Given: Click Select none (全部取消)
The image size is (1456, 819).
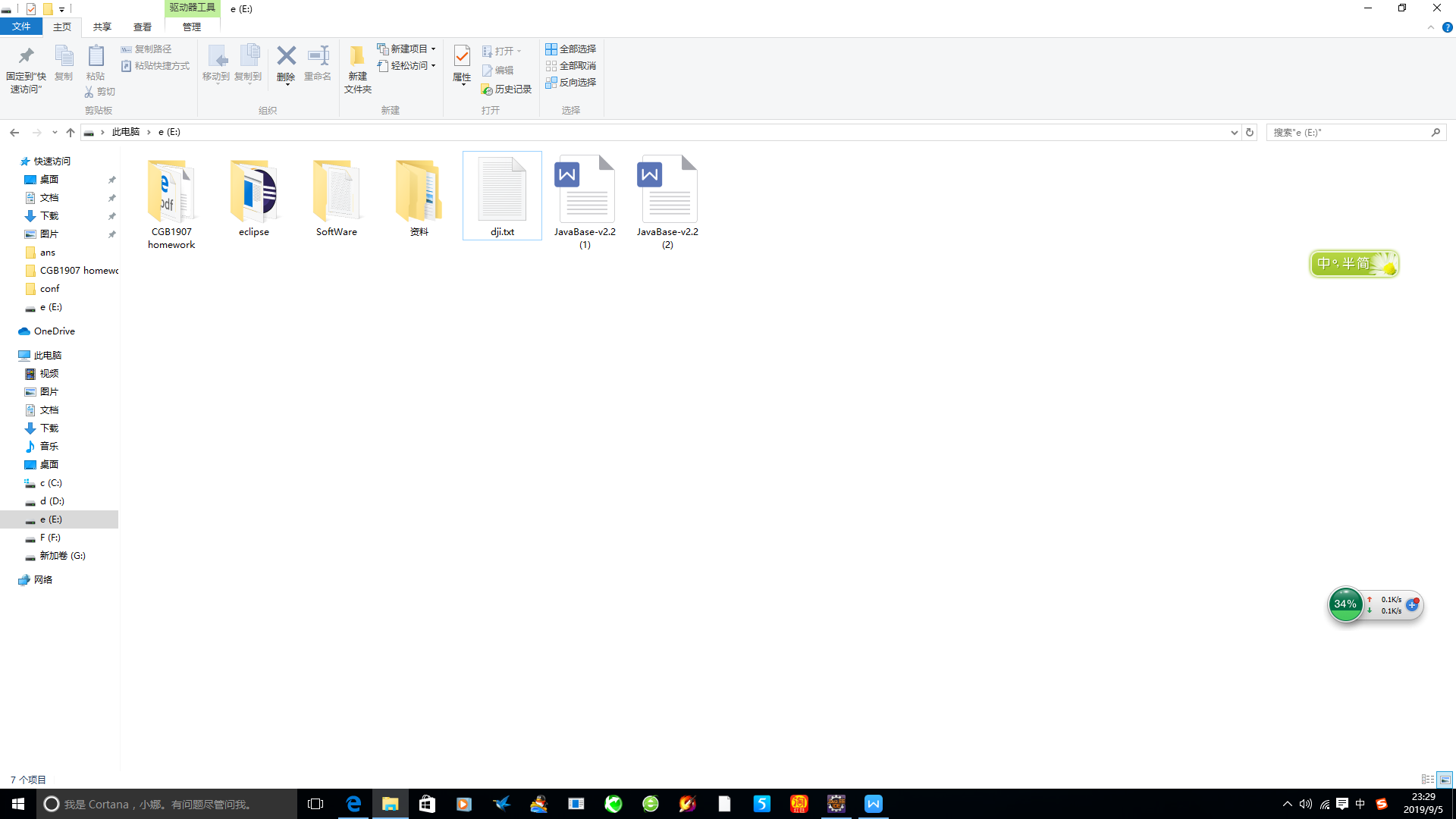Looking at the screenshot, I should [571, 66].
